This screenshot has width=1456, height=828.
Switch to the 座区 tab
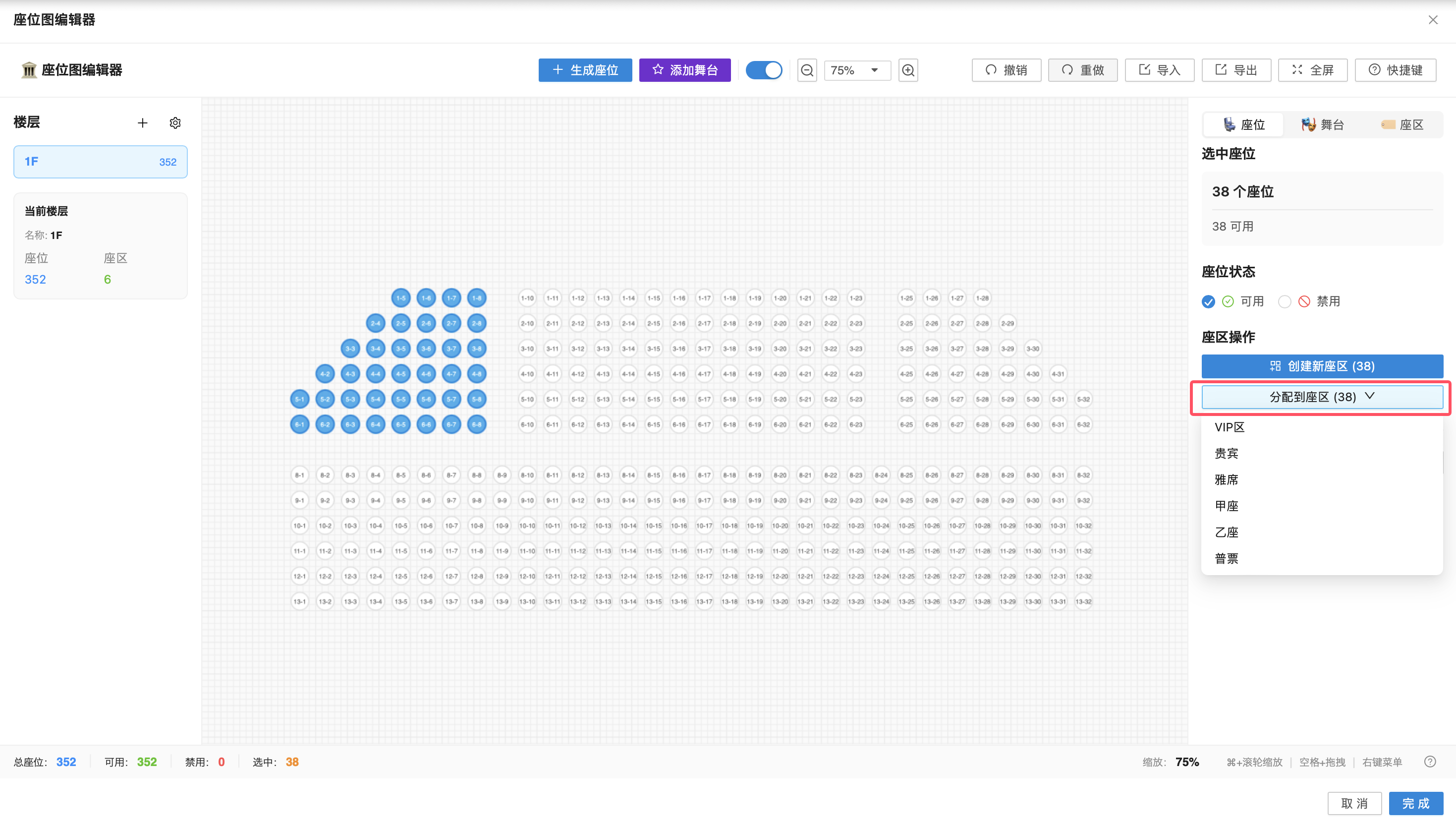pyautogui.click(x=1402, y=124)
